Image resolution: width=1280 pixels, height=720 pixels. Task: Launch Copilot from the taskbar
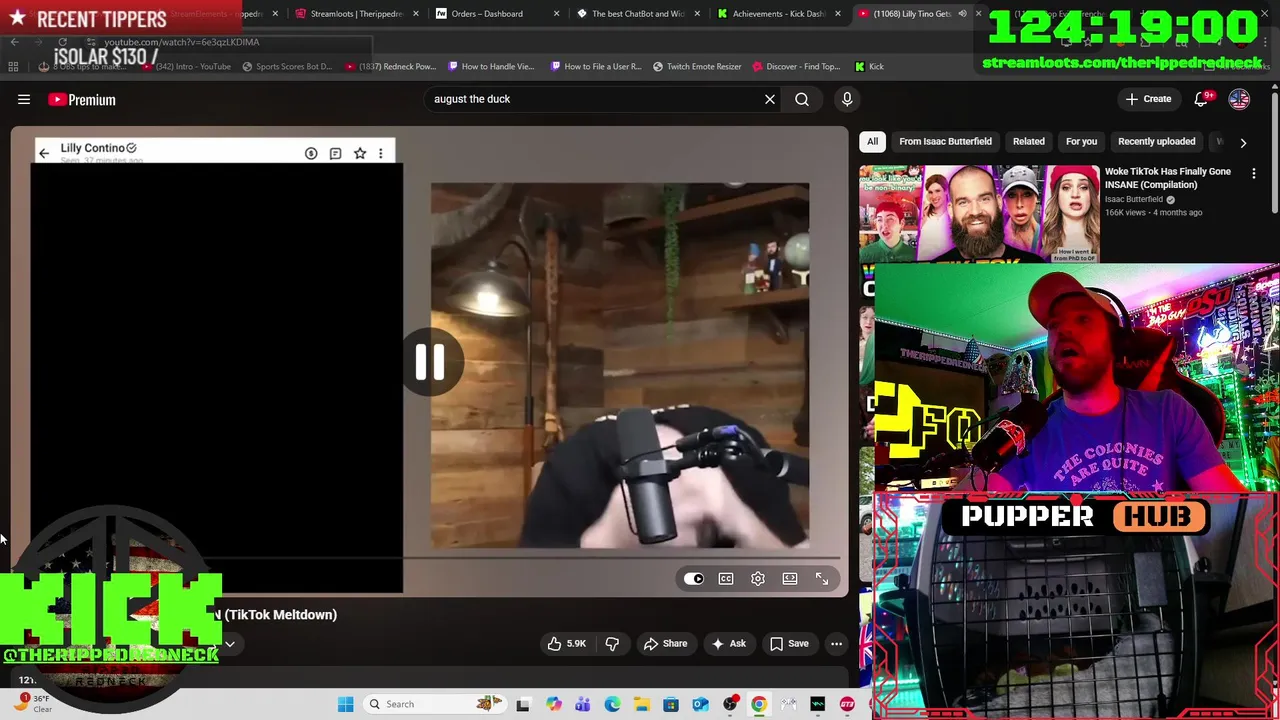coord(554,704)
